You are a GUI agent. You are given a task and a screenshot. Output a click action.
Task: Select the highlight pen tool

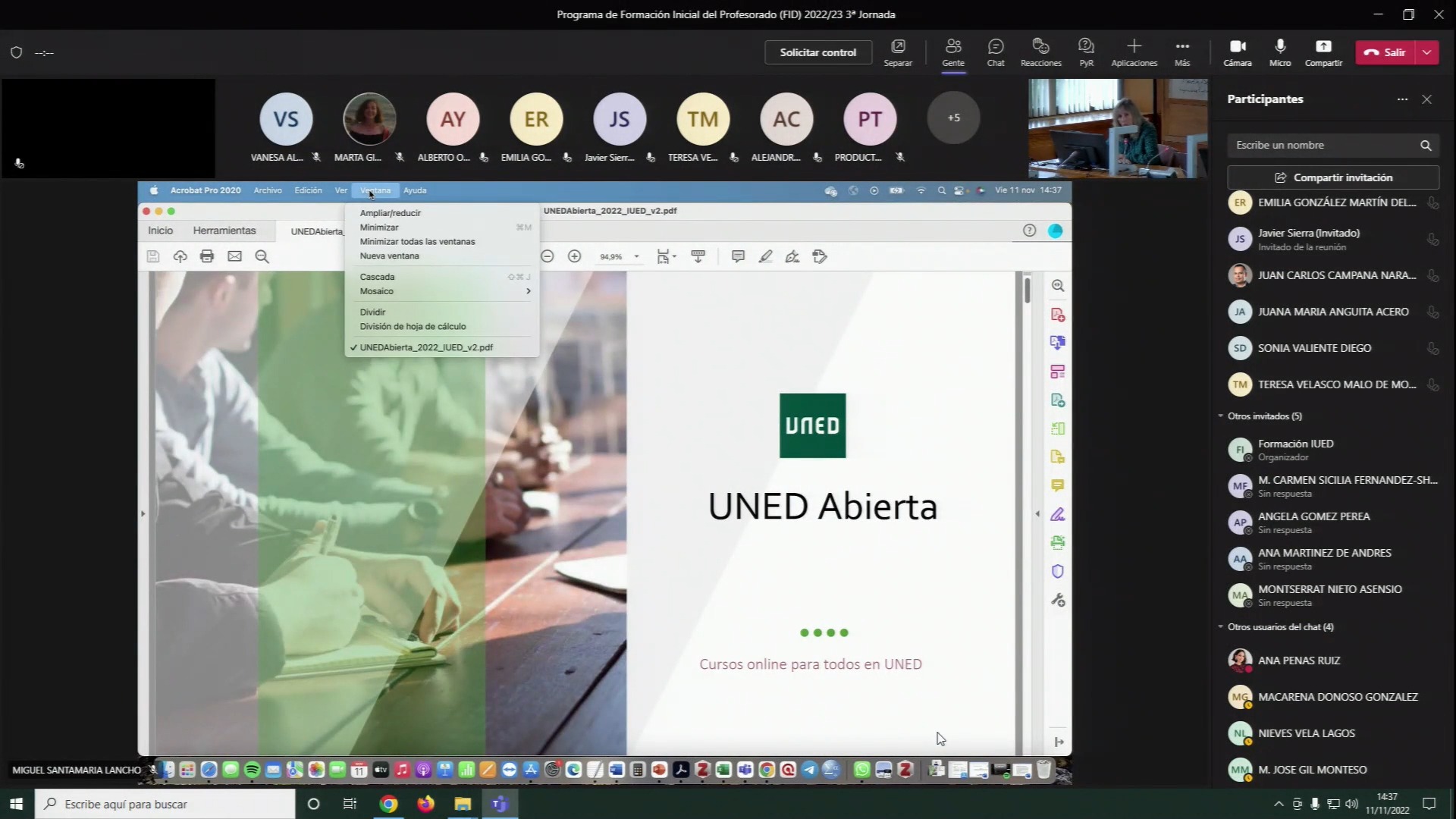click(765, 256)
